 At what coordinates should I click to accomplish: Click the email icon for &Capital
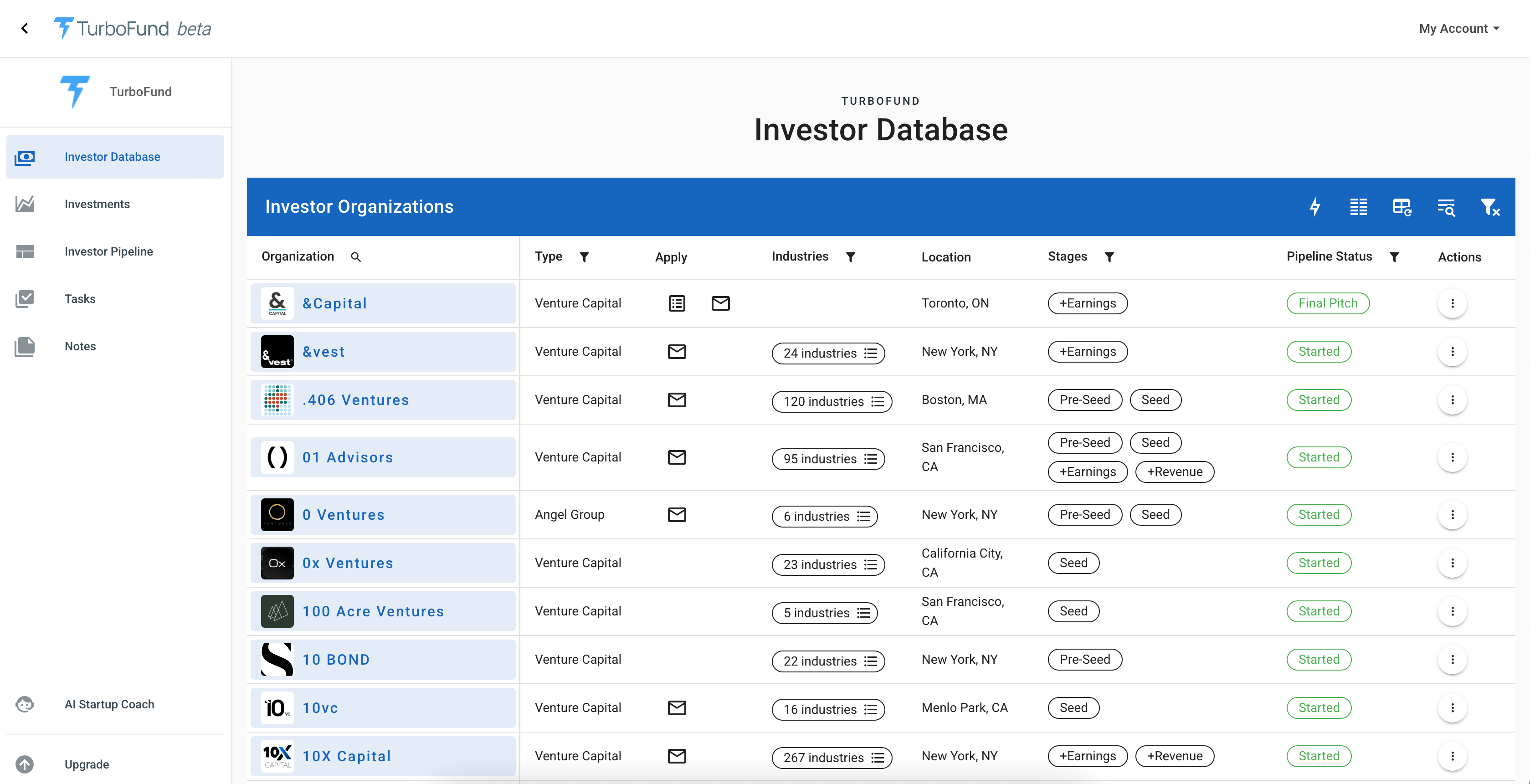tap(720, 303)
